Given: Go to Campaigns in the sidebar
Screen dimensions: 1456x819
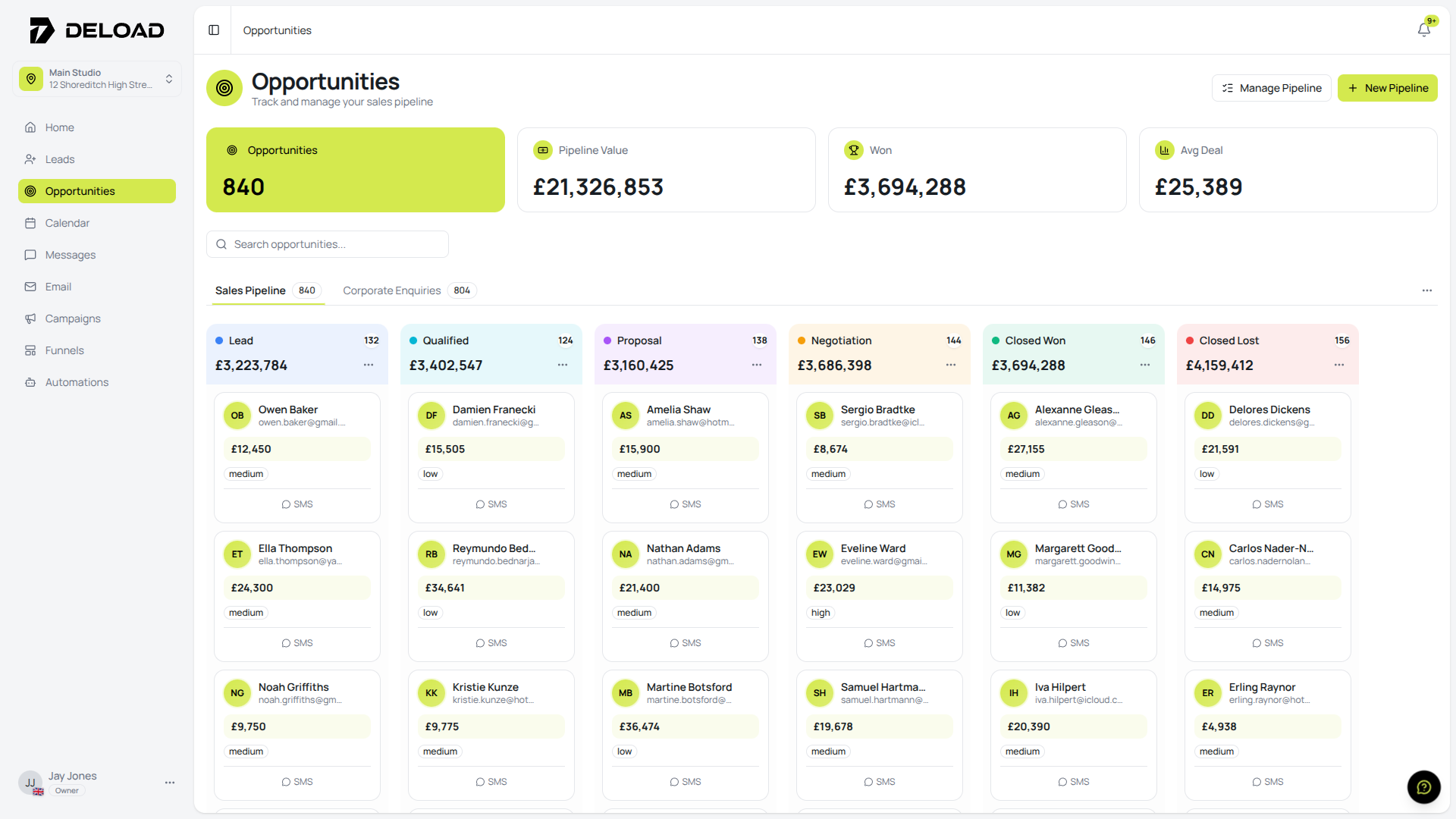Looking at the screenshot, I should [x=97, y=318].
